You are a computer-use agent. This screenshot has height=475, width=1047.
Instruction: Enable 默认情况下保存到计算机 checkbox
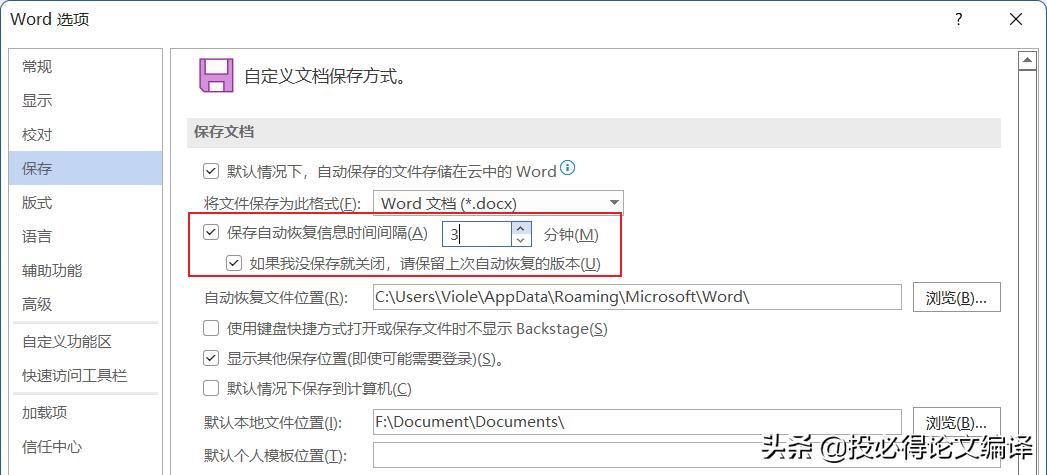point(211,387)
